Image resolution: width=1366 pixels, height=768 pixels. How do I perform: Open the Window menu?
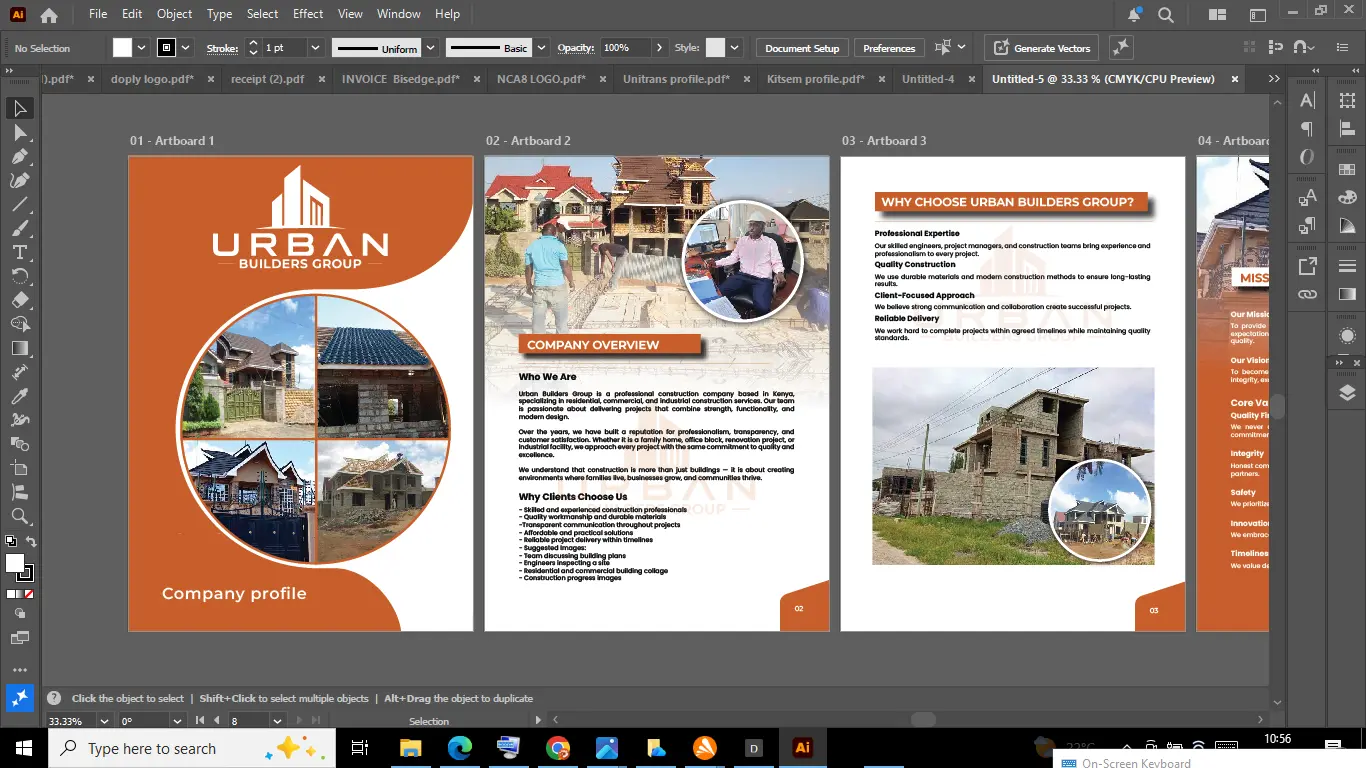[398, 14]
